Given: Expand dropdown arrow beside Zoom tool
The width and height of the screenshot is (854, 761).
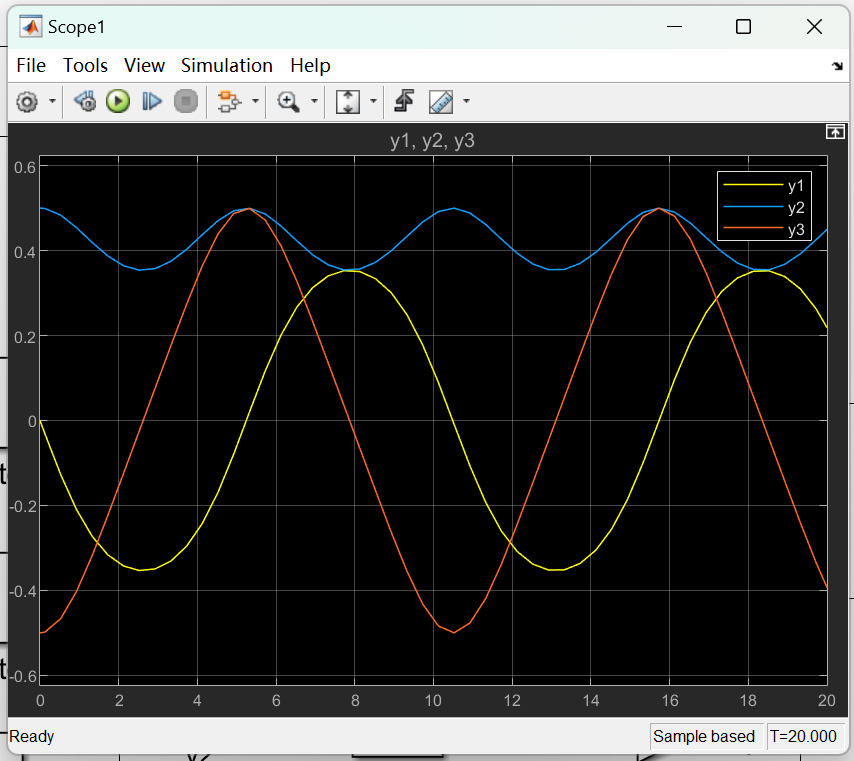Looking at the screenshot, I should 315,101.
